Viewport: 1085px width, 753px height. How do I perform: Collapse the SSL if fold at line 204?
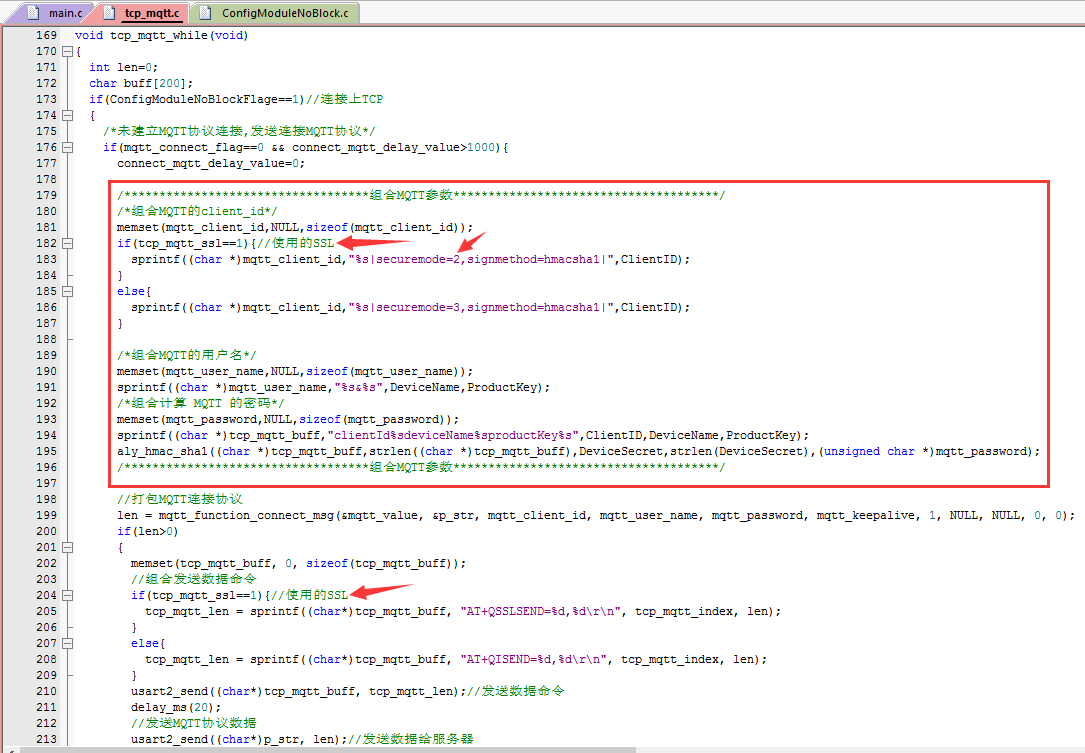click(x=67, y=595)
